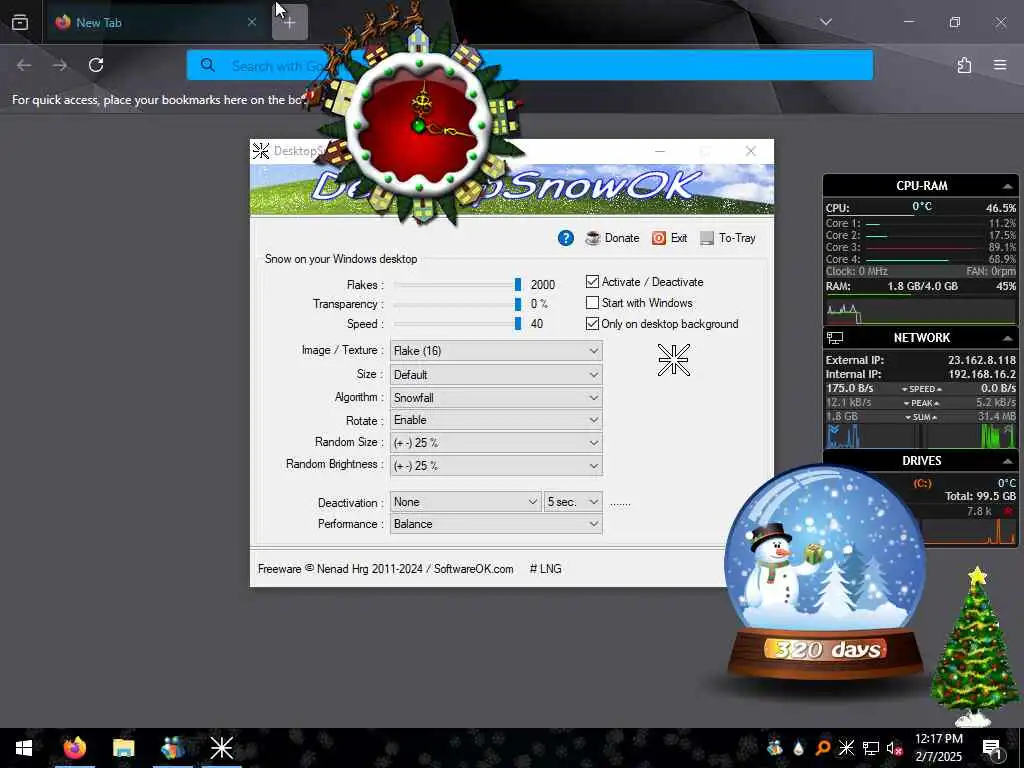This screenshot has width=1024, height=768.
Task: Click the Transparency slider handle
Action: click(x=518, y=304)
